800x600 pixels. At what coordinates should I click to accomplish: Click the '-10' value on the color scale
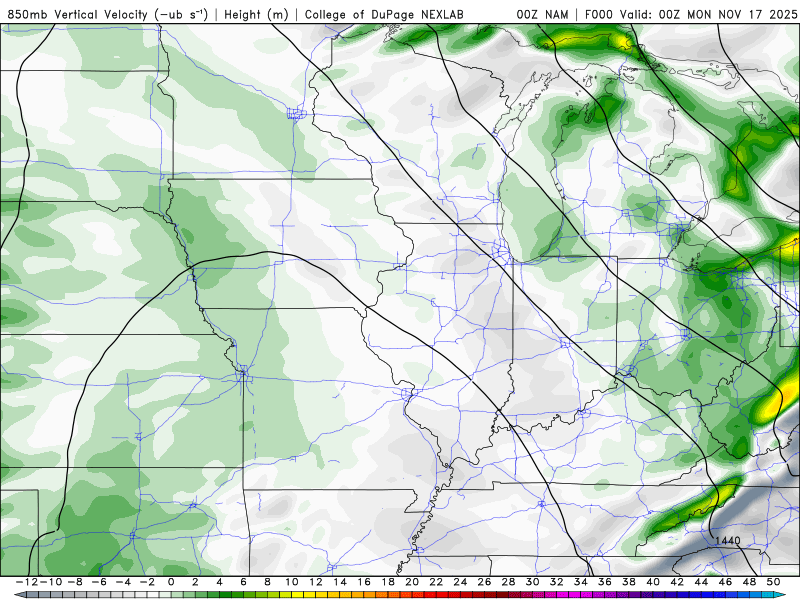51,582
